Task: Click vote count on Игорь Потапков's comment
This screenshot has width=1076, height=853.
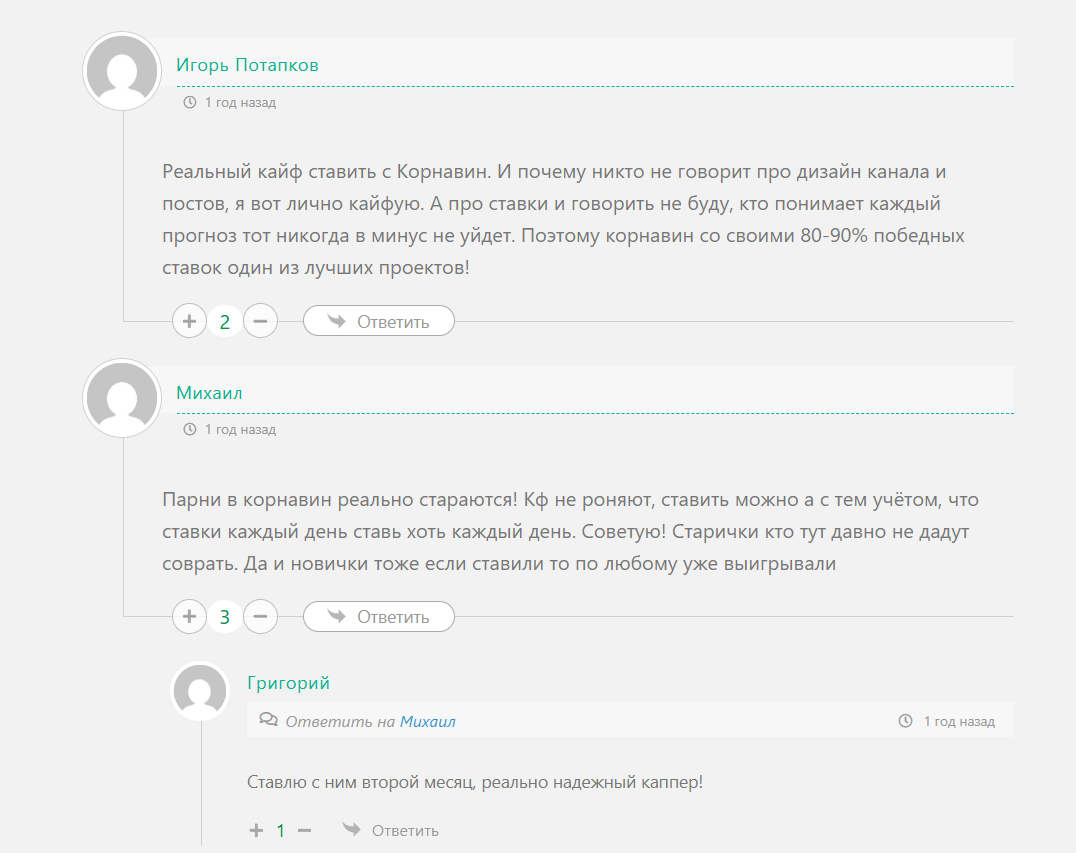Action: (225, 322)
